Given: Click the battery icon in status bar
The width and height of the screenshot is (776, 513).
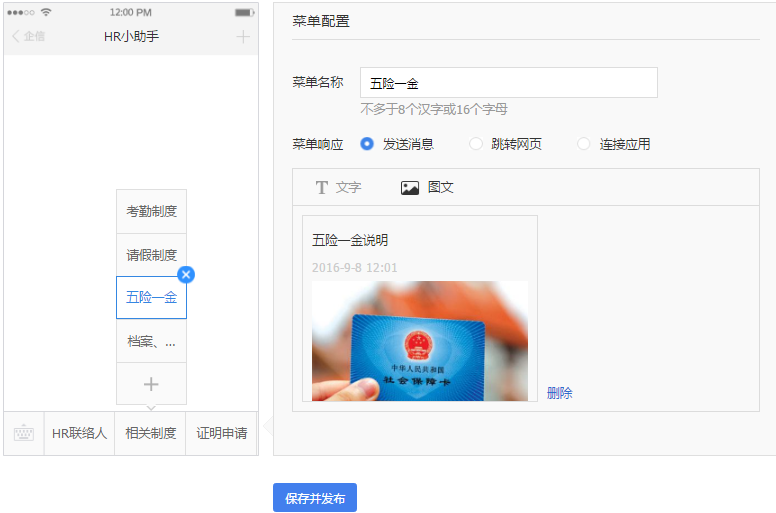Looking at the screenshot, I should (x=244, y=12).
